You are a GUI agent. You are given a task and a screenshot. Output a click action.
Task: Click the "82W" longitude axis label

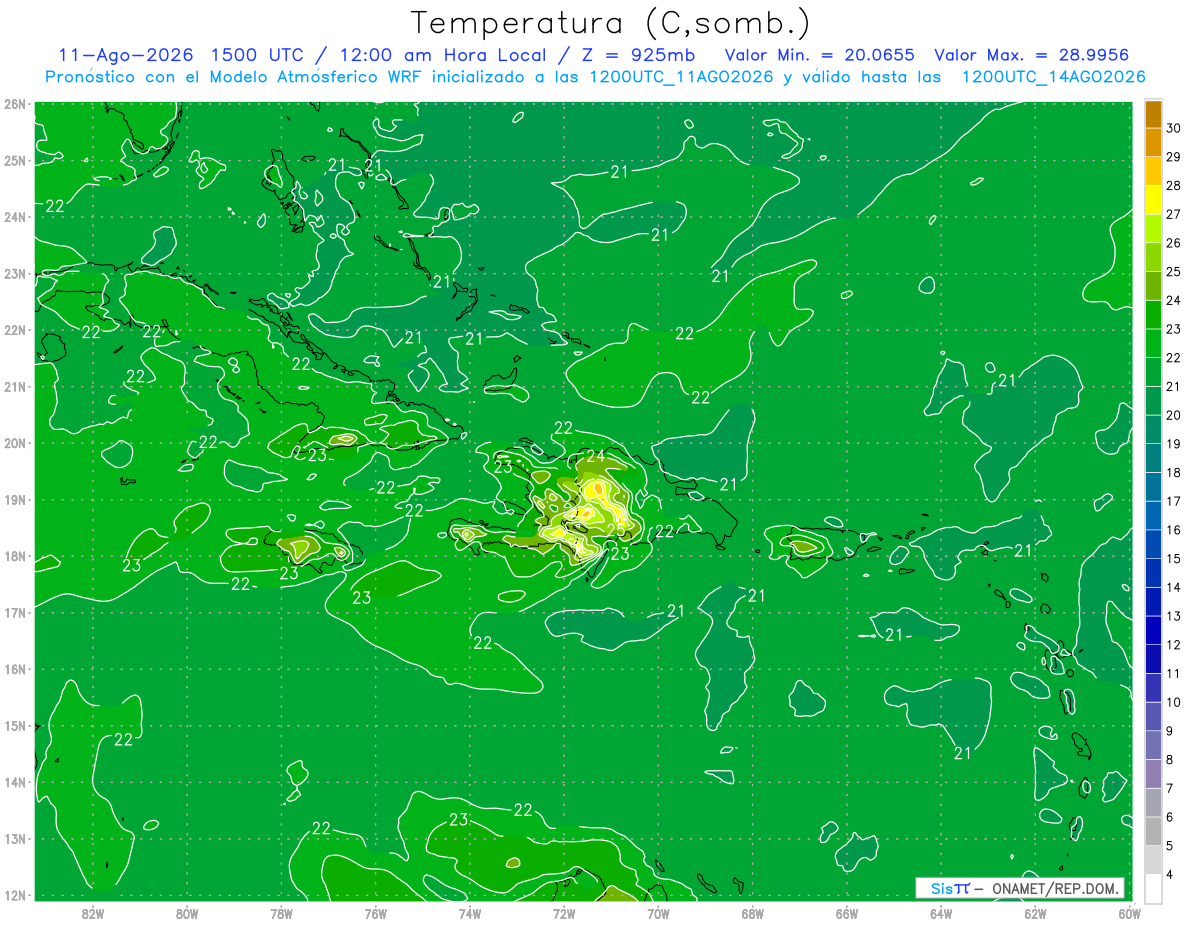tap(93, 913)
